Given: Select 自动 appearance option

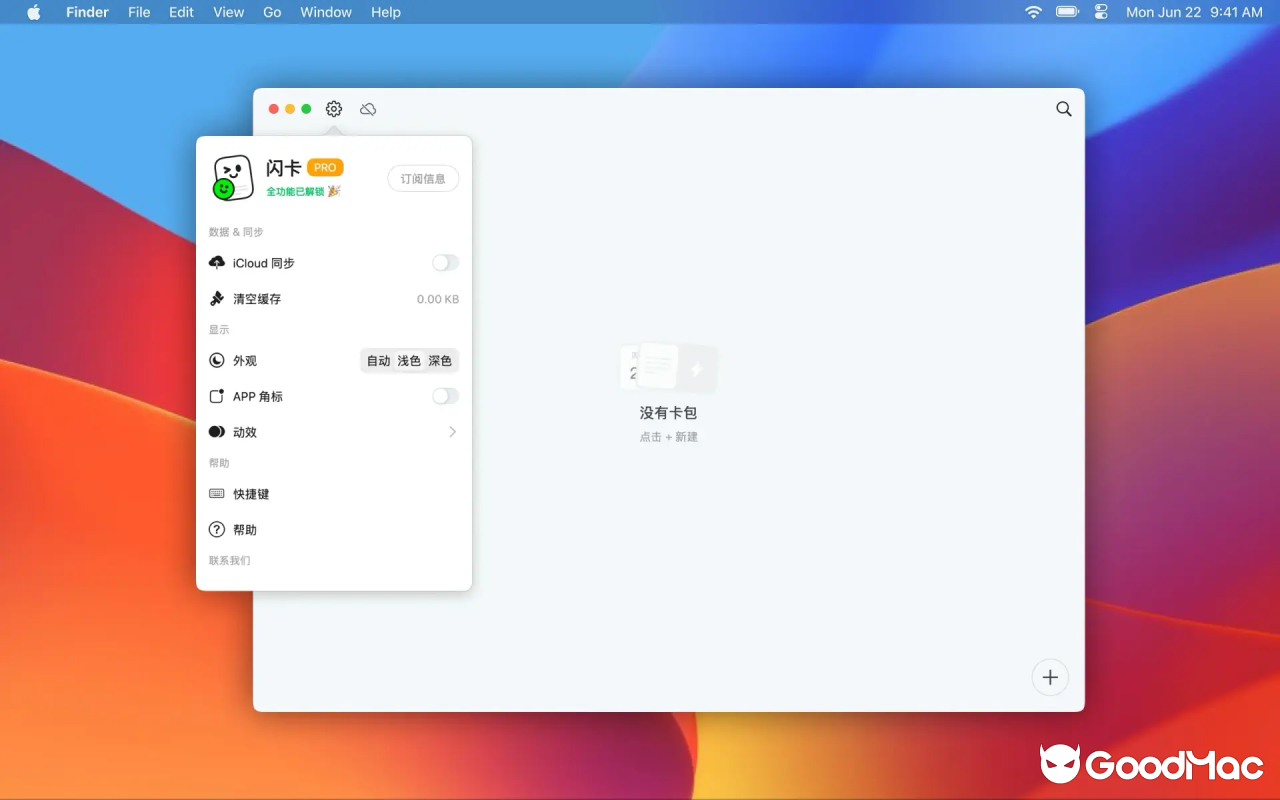Looking at the screenshot, I should [x=378, y=361].
